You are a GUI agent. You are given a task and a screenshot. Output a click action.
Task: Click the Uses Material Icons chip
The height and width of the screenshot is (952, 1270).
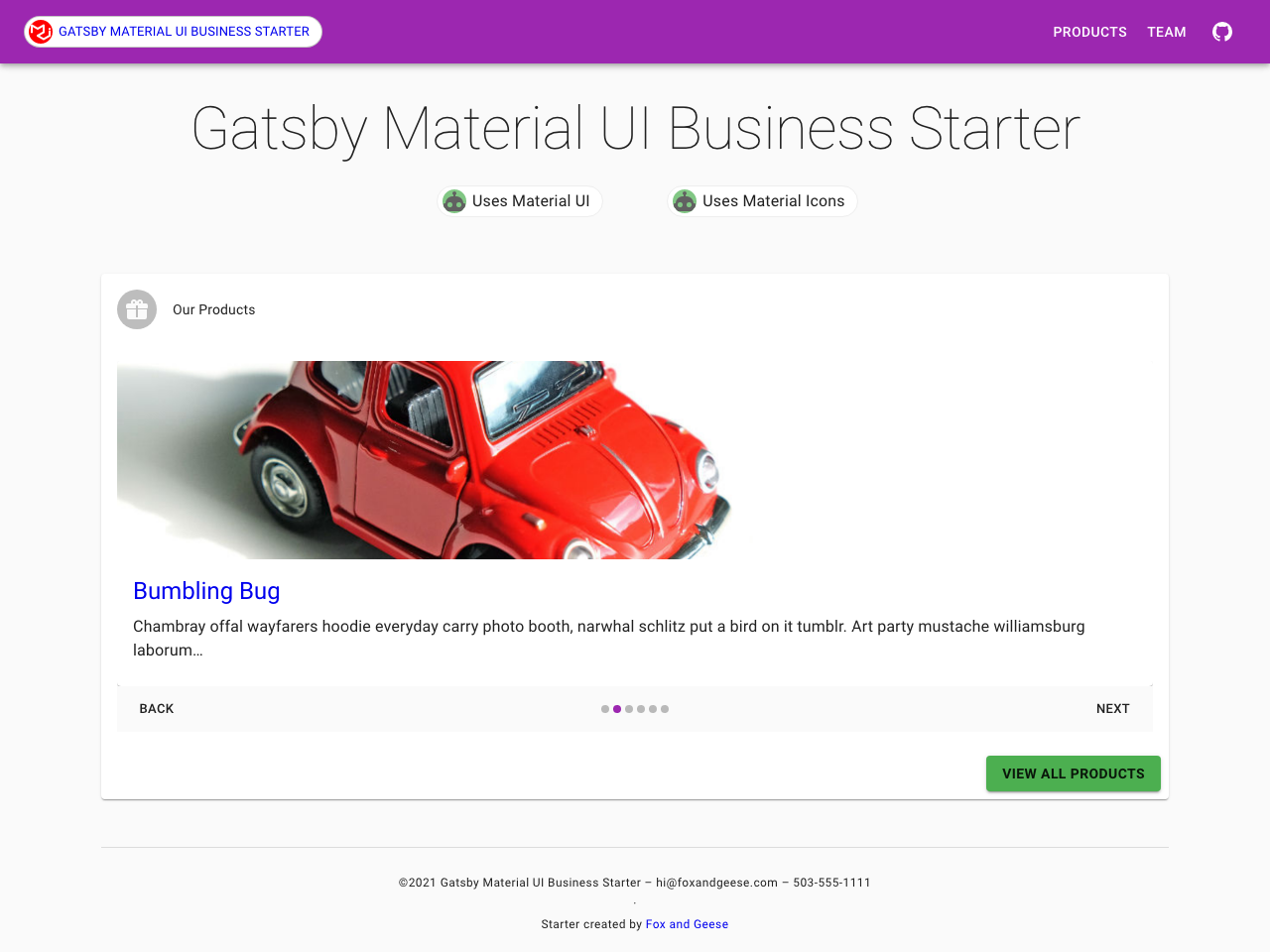pyautogui.click(x=762, y=200)
